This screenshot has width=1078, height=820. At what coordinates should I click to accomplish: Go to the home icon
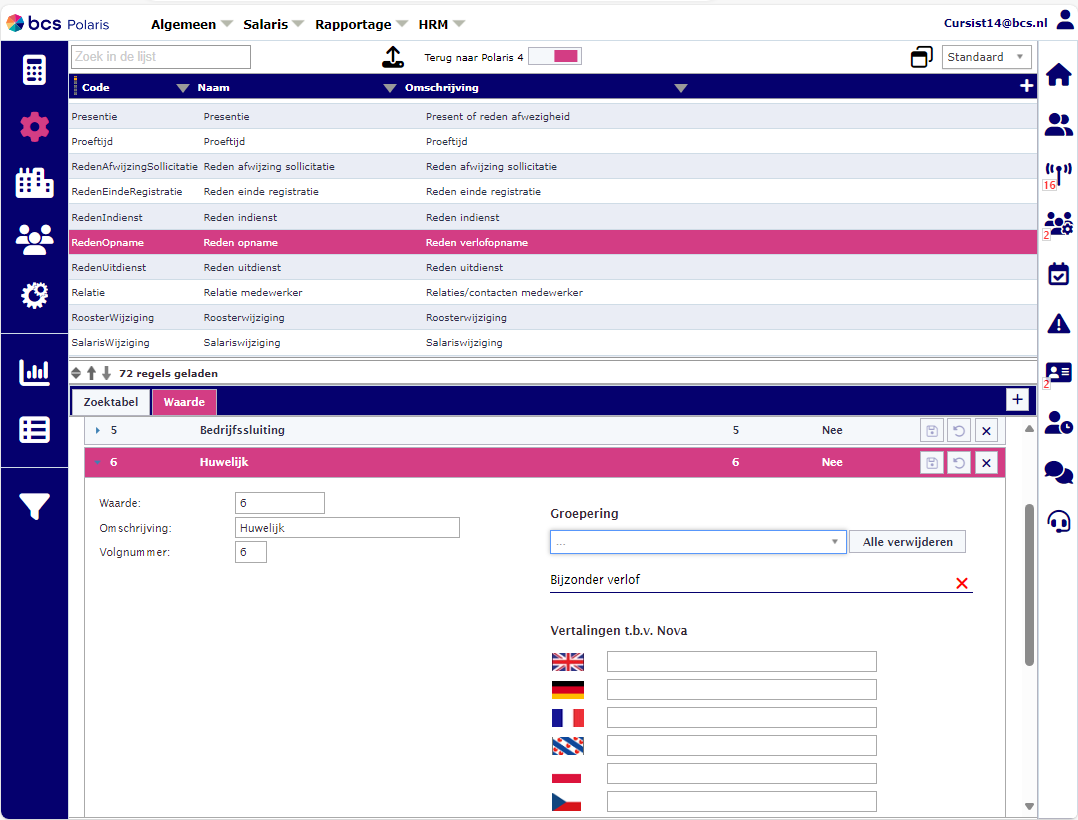pyautogui.click(x=1059, y=74)
